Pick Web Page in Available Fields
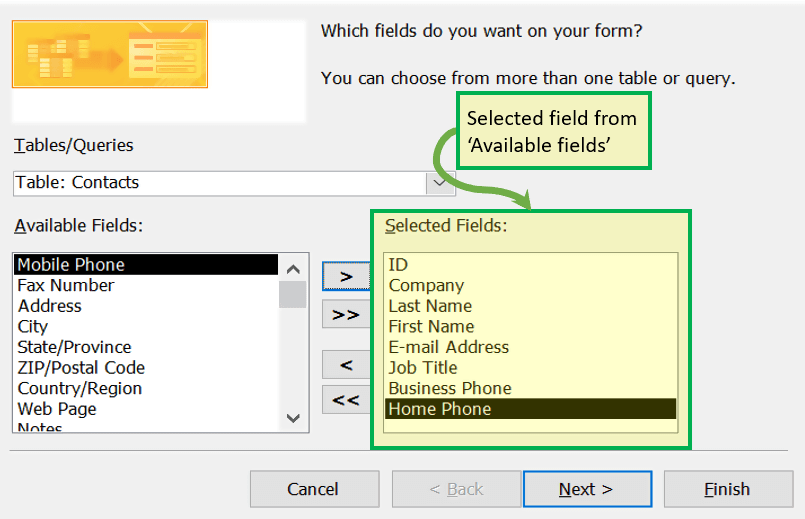The image size is (805, 519). pyautogui.click(x=146, y=409)
